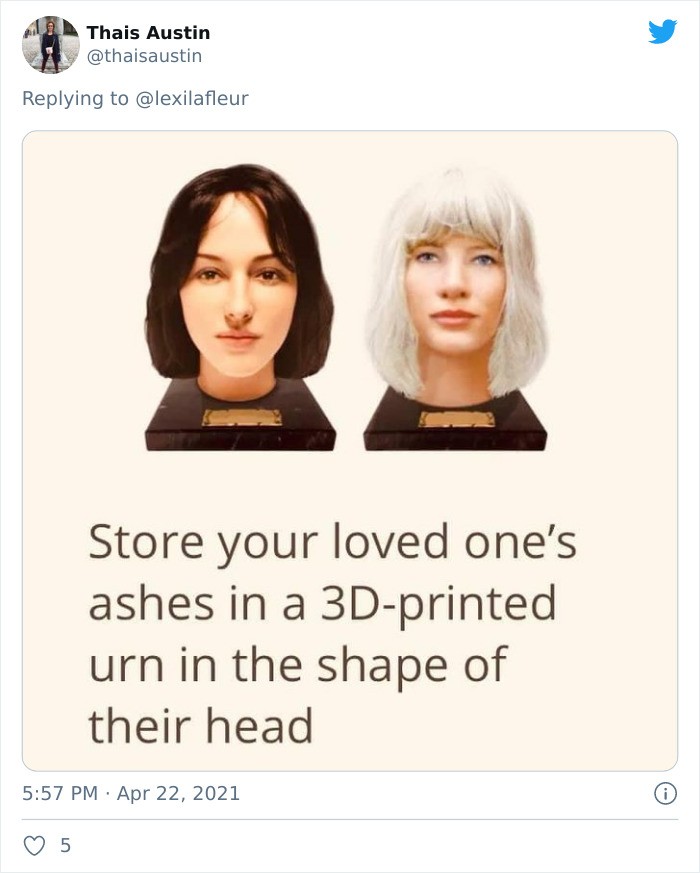Click the "Replying to" text
The image size is (700, 873).
tap(75, 99)
